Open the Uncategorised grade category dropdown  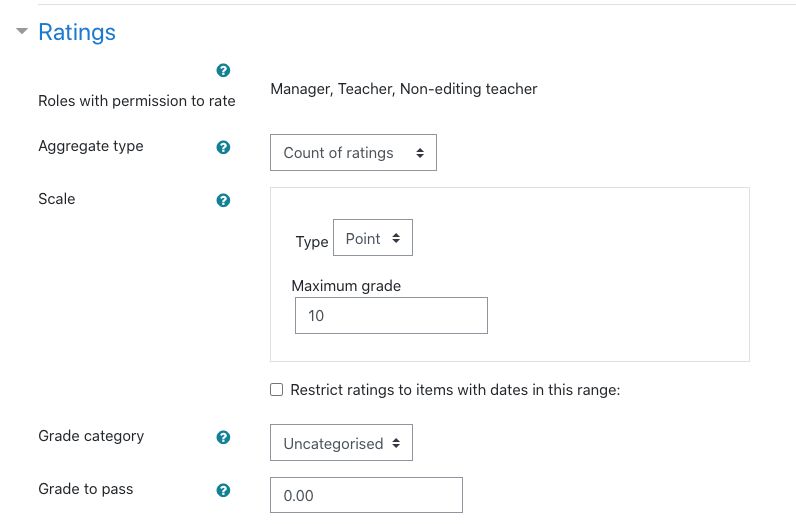click(341, 443)
